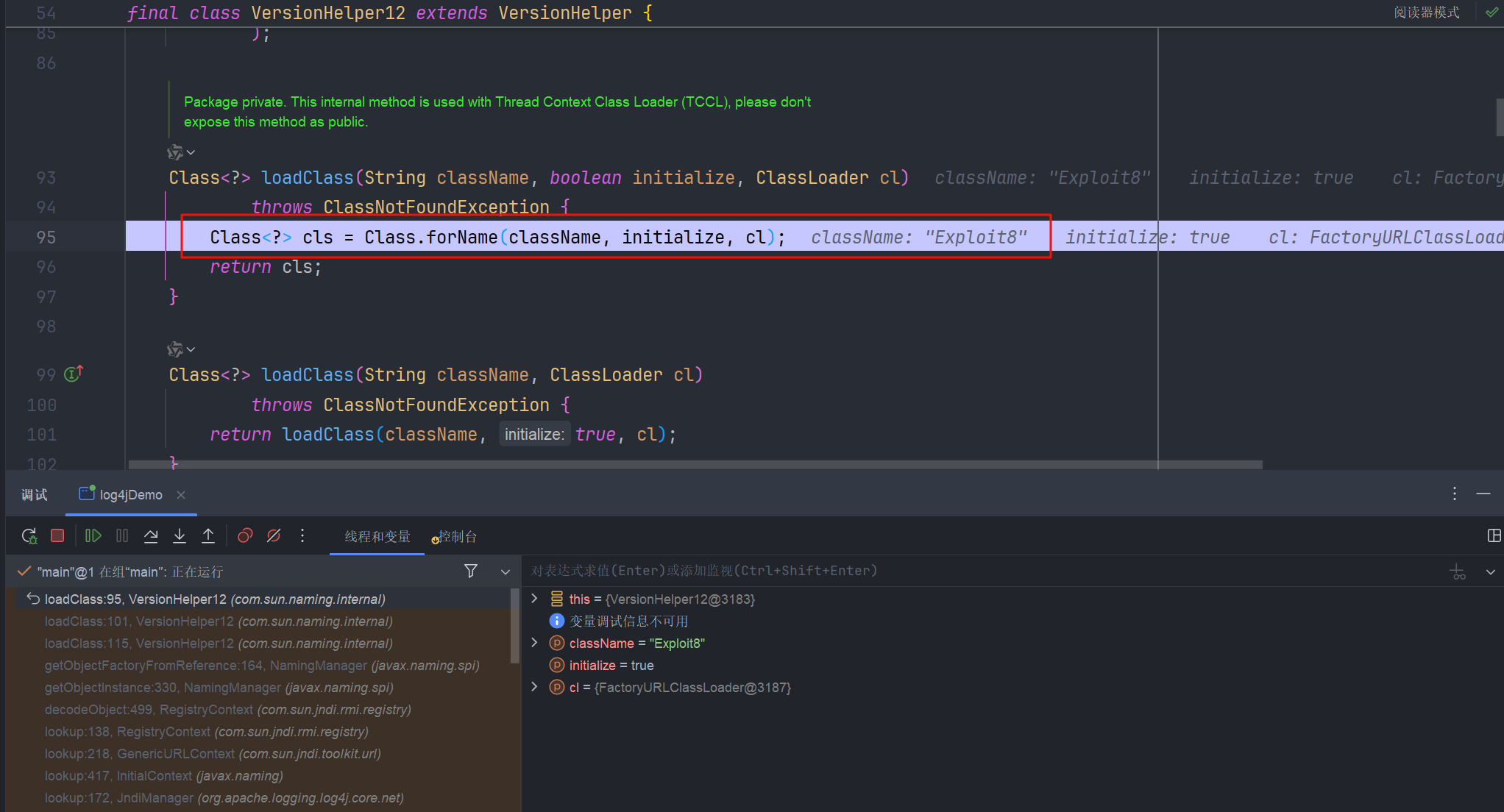Expand the className variable node
The width and height of the screenshot is (1504, 812).
[535, 643]
